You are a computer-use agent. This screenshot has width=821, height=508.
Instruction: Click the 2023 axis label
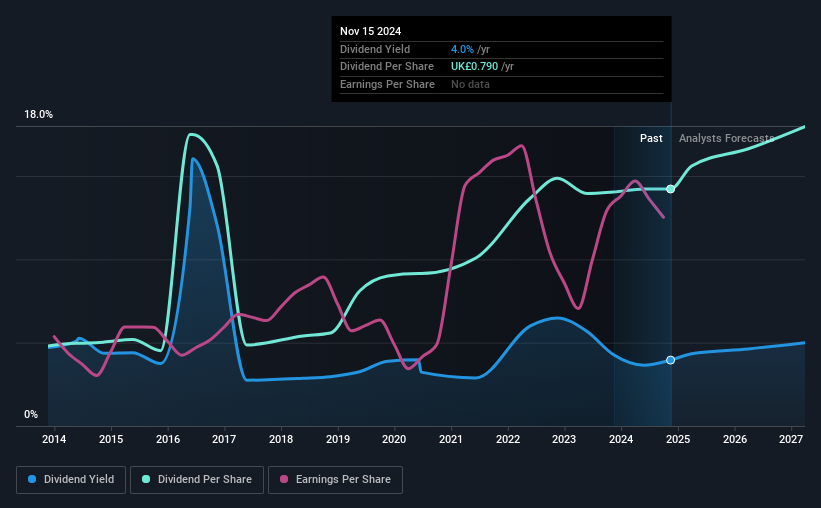pos(564,439)
